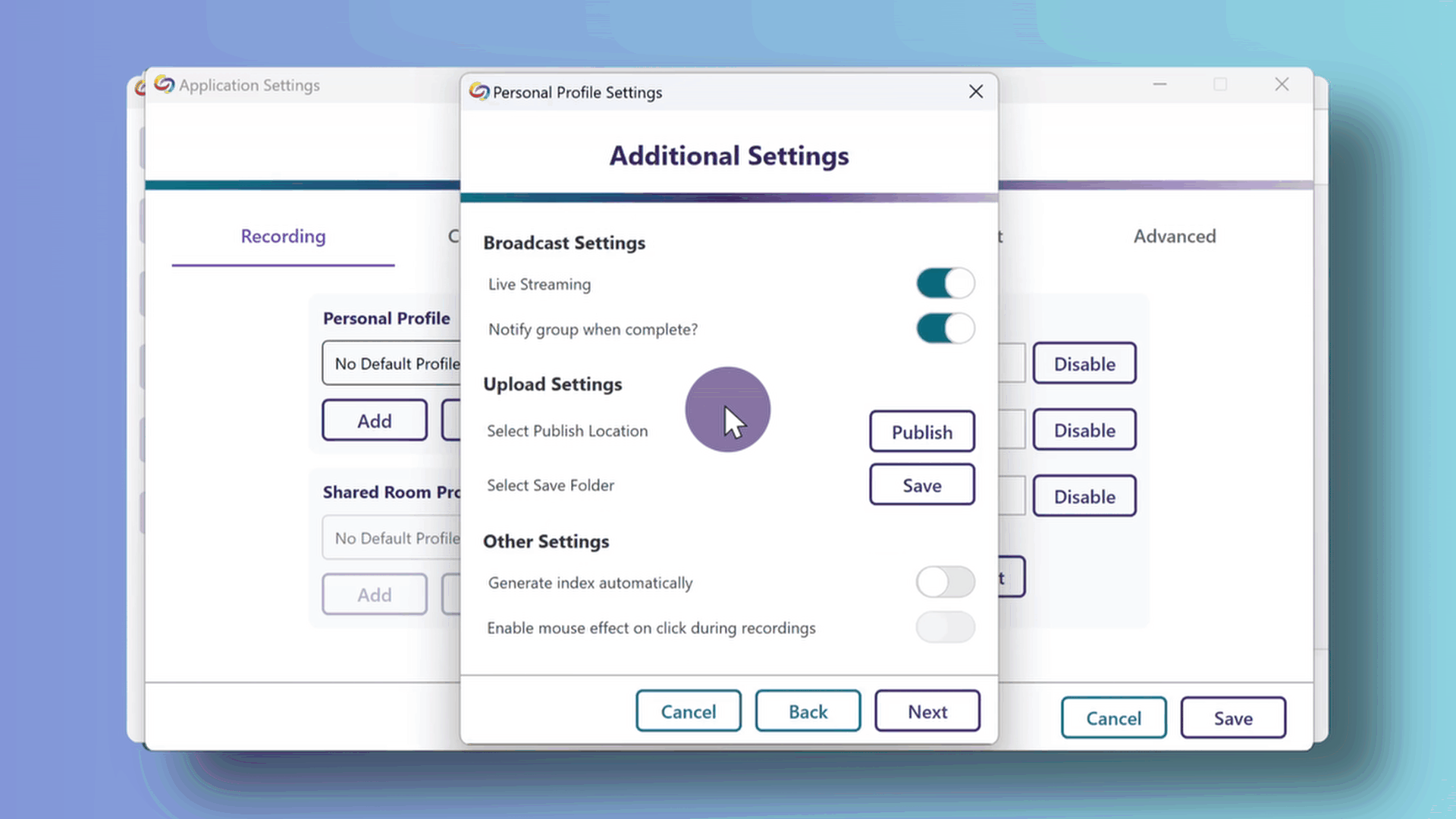1456x819 pixels.
Task: Open the Shared Room Profile dropdown
Action: [x=394, y=537]
